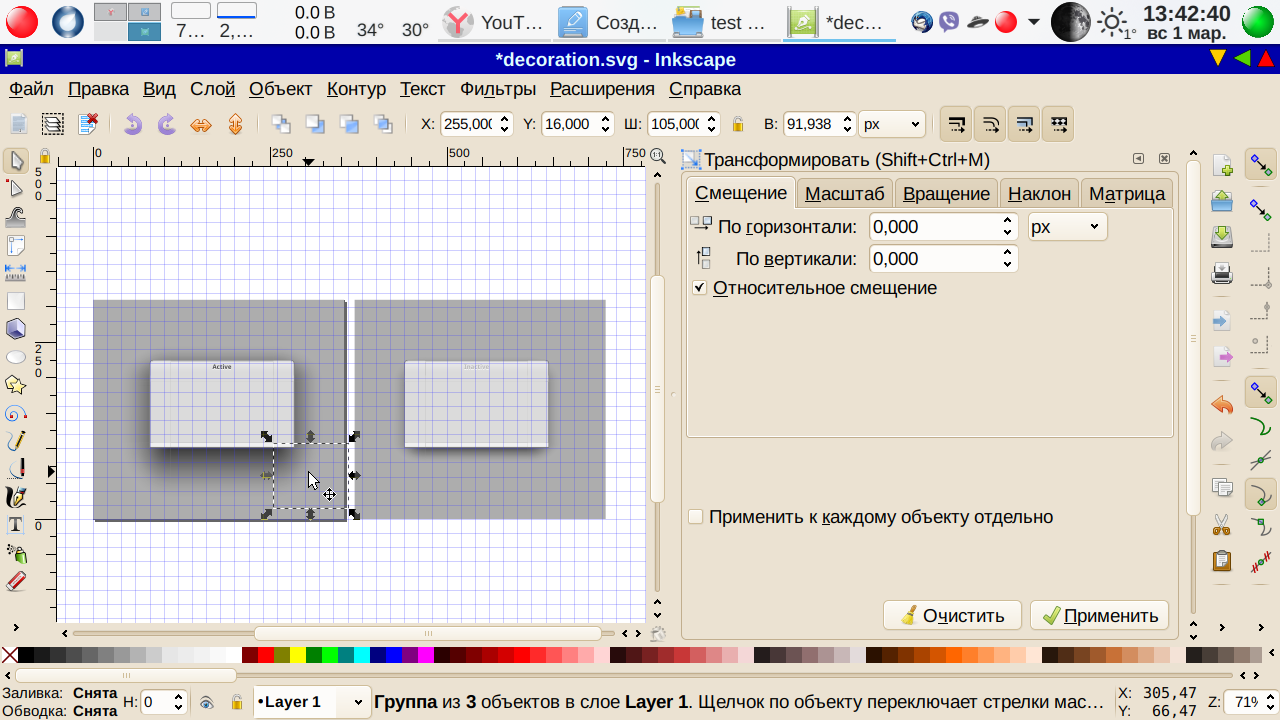Raise selection to top

[x=383, y=124]
